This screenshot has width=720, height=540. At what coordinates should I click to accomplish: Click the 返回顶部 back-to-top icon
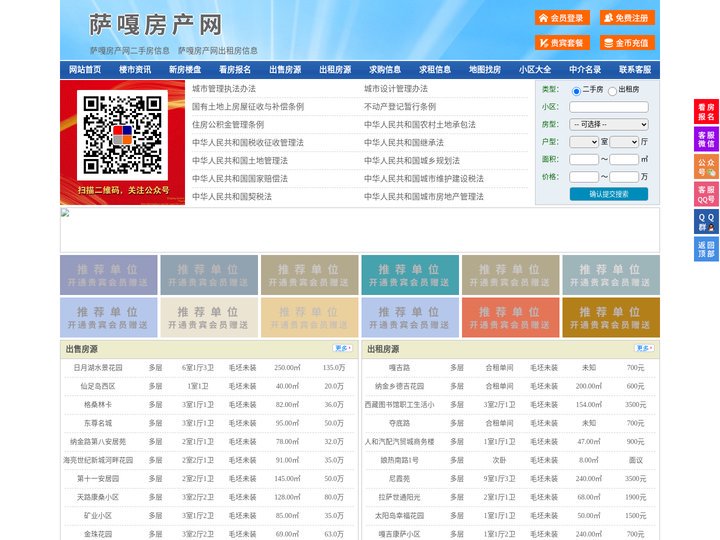tap(706, 249)
